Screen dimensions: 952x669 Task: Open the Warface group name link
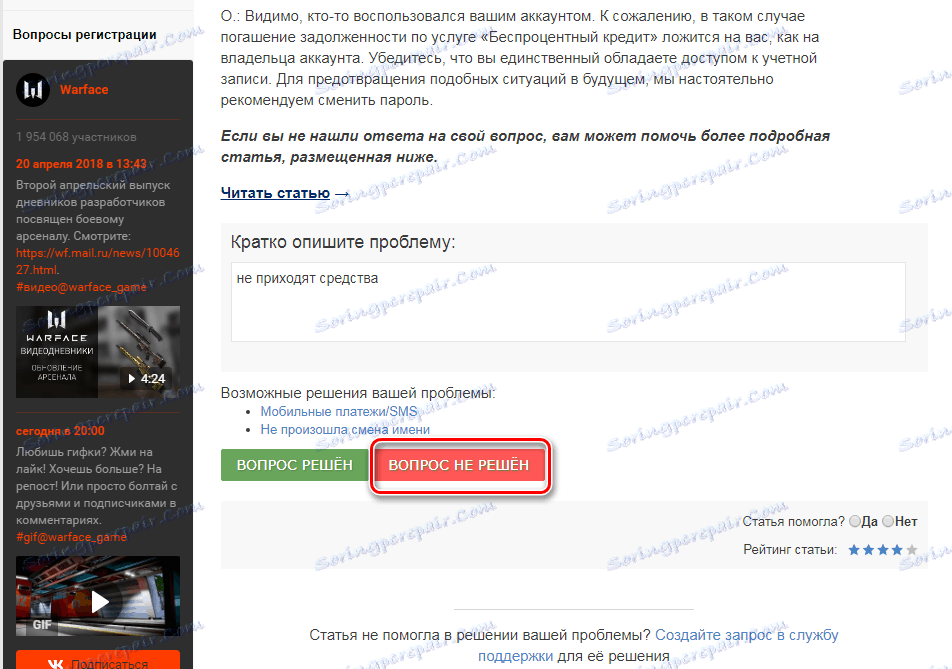point(84,90)
